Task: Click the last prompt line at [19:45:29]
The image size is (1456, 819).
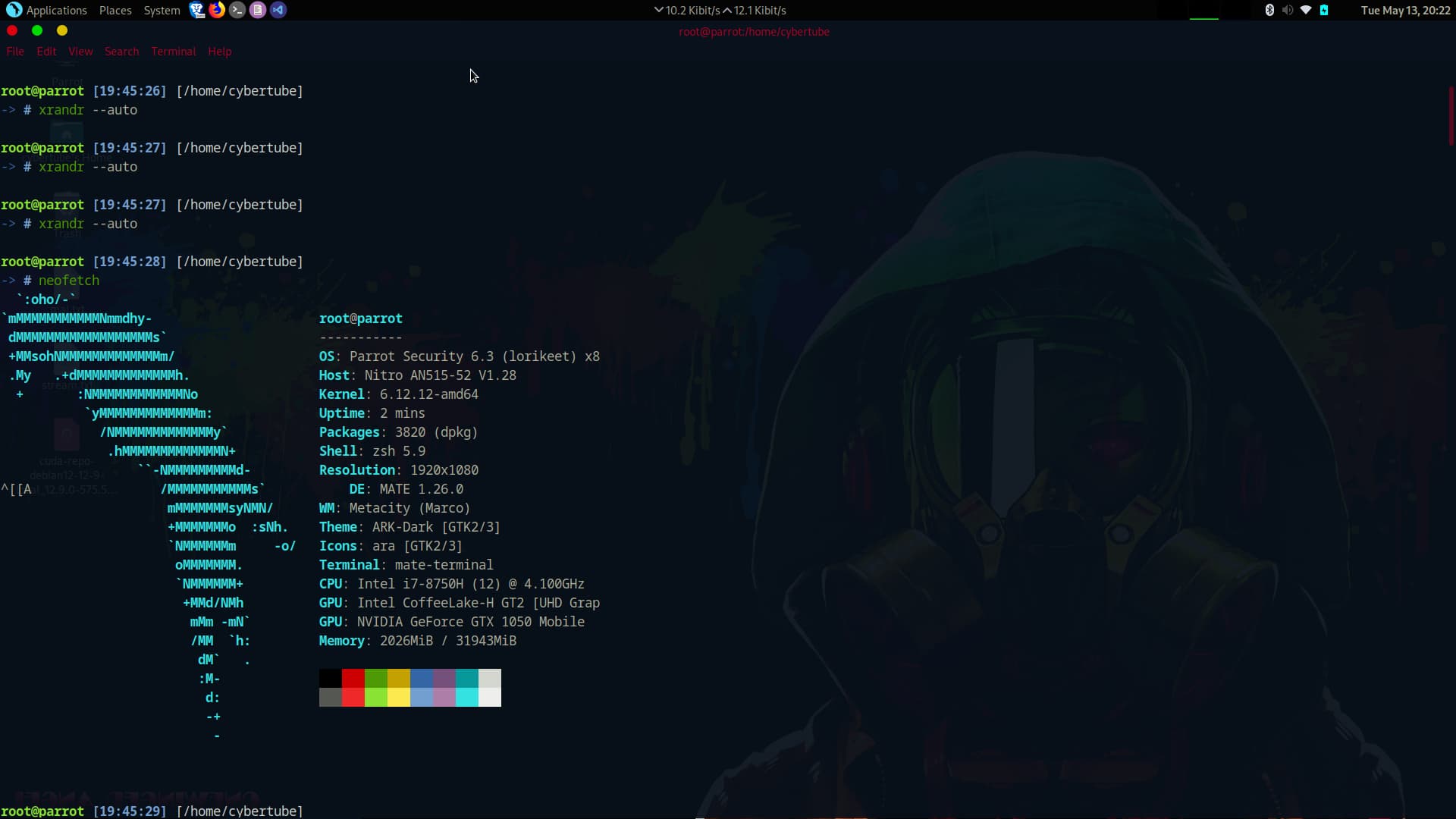Action: (x=152, y=811)
